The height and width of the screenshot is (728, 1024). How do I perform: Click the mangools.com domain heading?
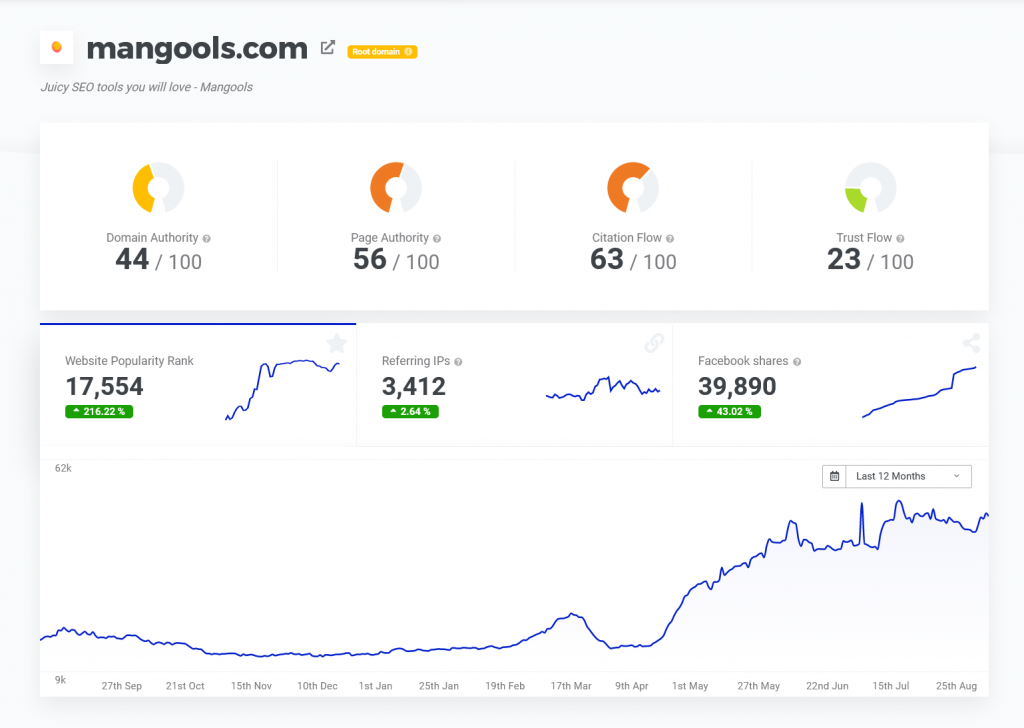197,48
